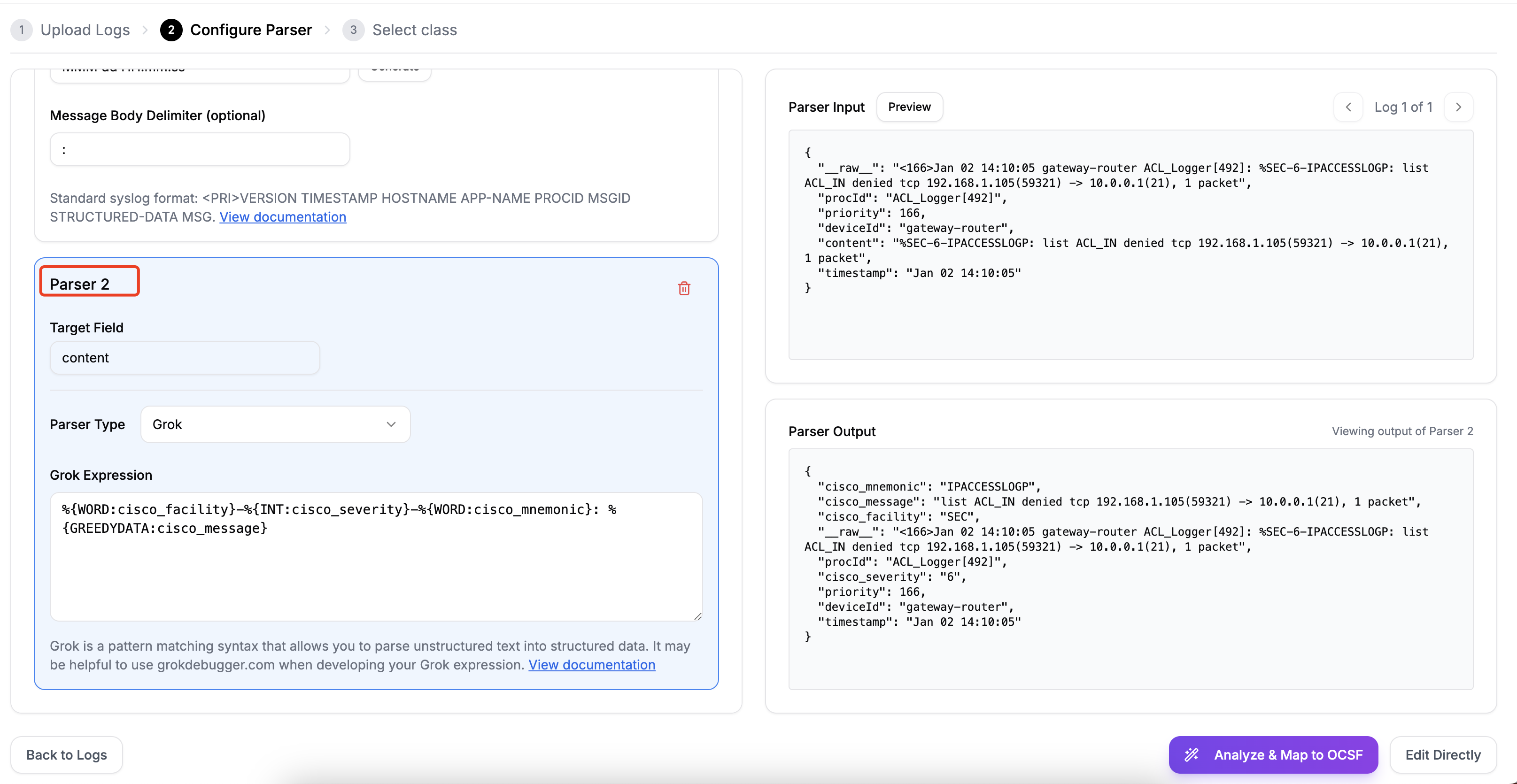Click step 1 circle for Upload Logs

22,30
